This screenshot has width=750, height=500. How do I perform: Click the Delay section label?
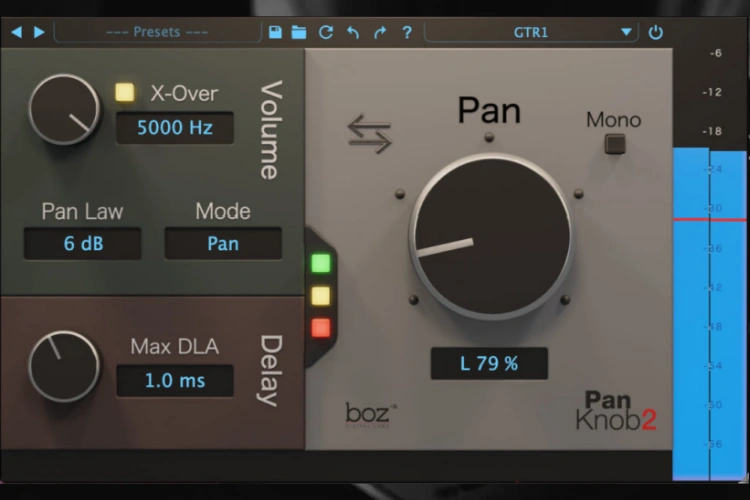pos(271,371)
